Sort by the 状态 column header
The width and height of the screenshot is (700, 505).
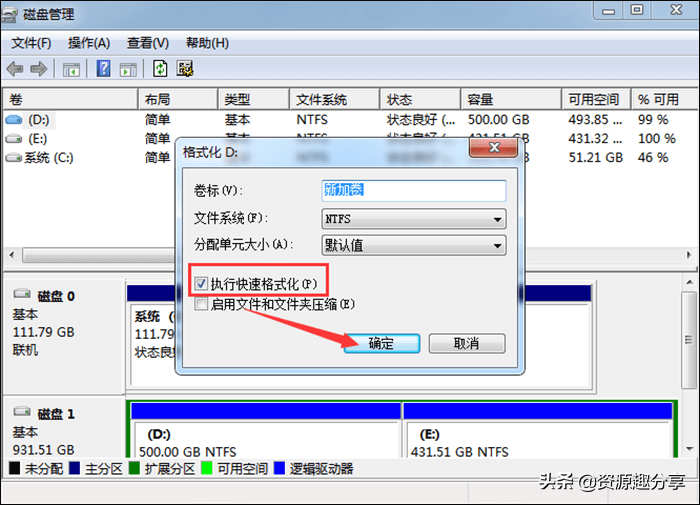tap(420, 99)
